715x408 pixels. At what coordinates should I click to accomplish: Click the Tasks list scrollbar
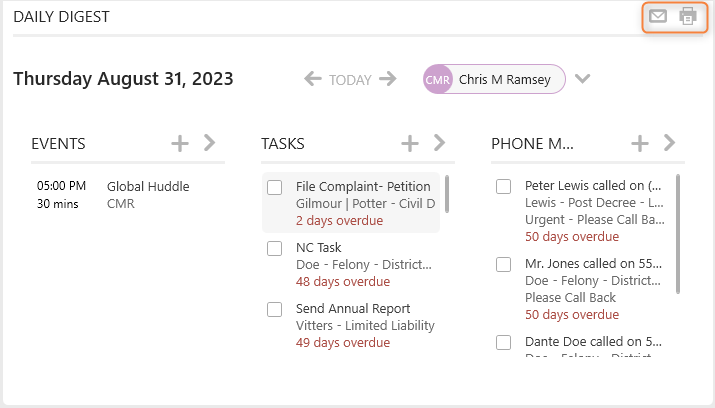click(447, 194)
